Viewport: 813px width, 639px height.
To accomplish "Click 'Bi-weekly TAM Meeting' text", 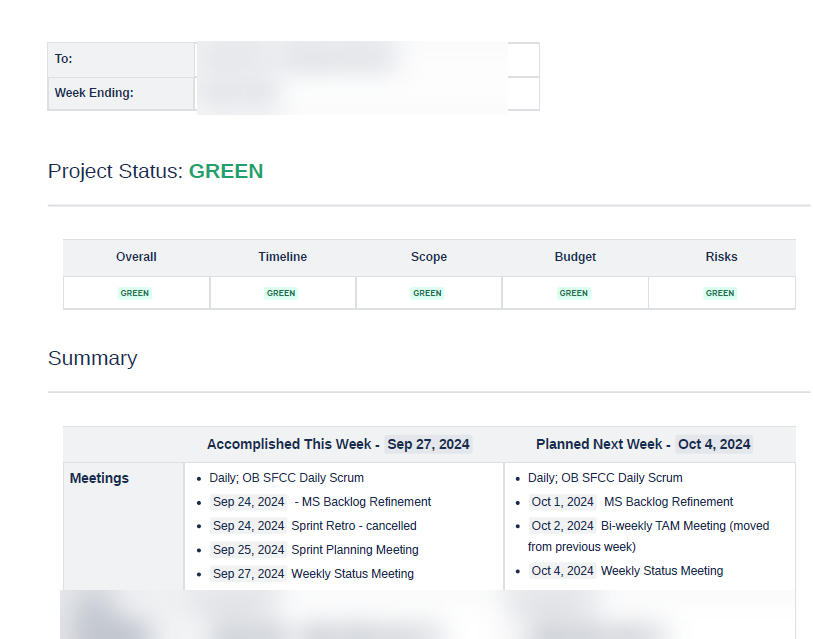I will [x=663, y=526].
